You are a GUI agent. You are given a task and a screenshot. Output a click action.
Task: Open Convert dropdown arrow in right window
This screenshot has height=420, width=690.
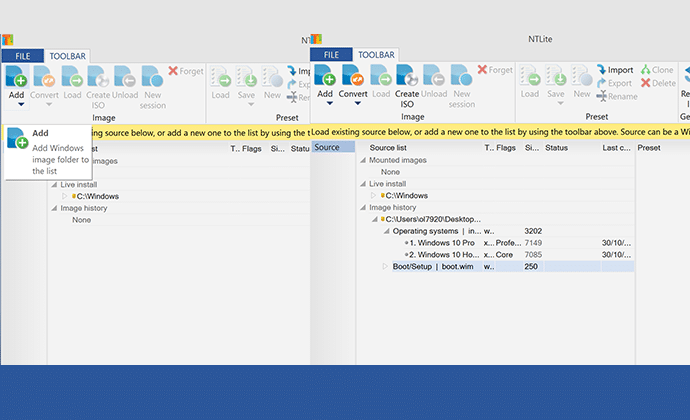[x=358, y=103]
